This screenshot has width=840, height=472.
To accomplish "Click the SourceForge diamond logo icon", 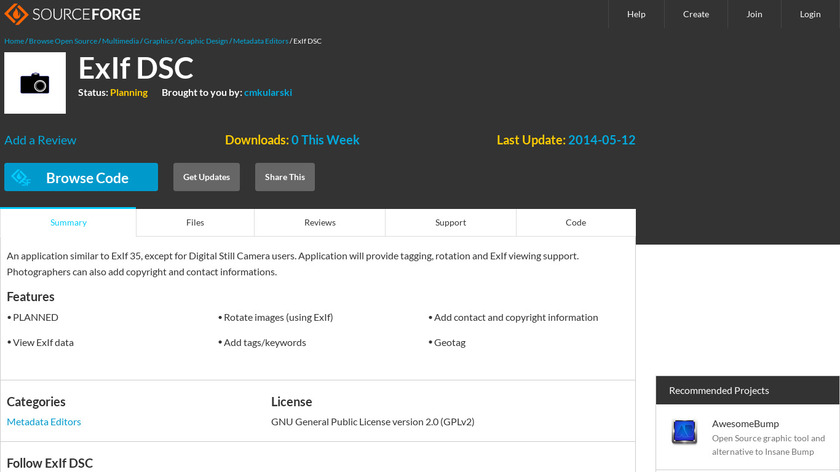I will click(x=16, y=14).
